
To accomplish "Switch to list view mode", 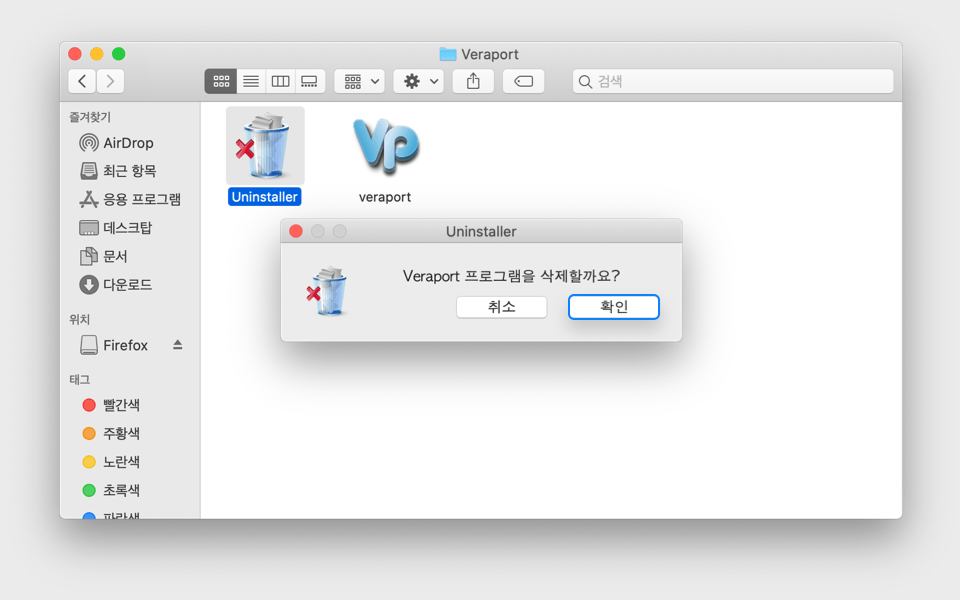I will pyautogui.click(x=251, y=81).
